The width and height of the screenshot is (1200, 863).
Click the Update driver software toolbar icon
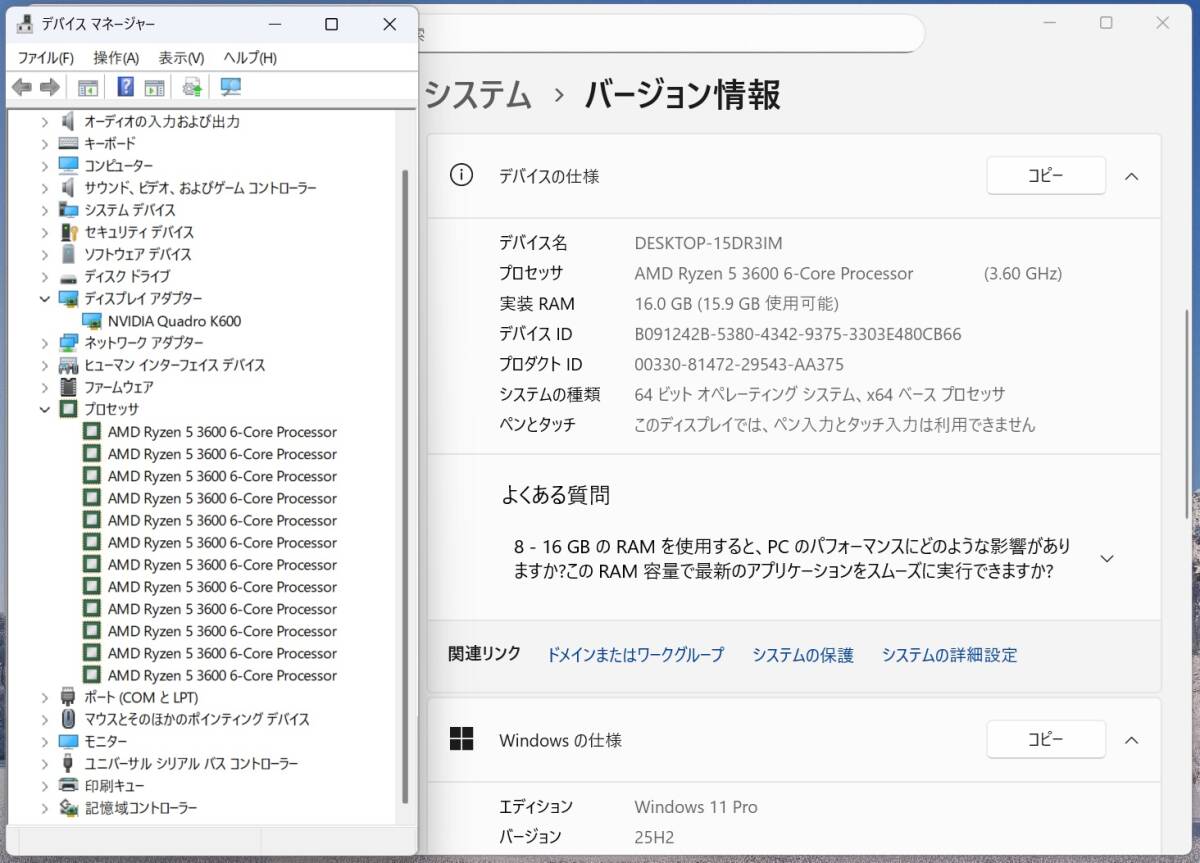coord(192,88)
